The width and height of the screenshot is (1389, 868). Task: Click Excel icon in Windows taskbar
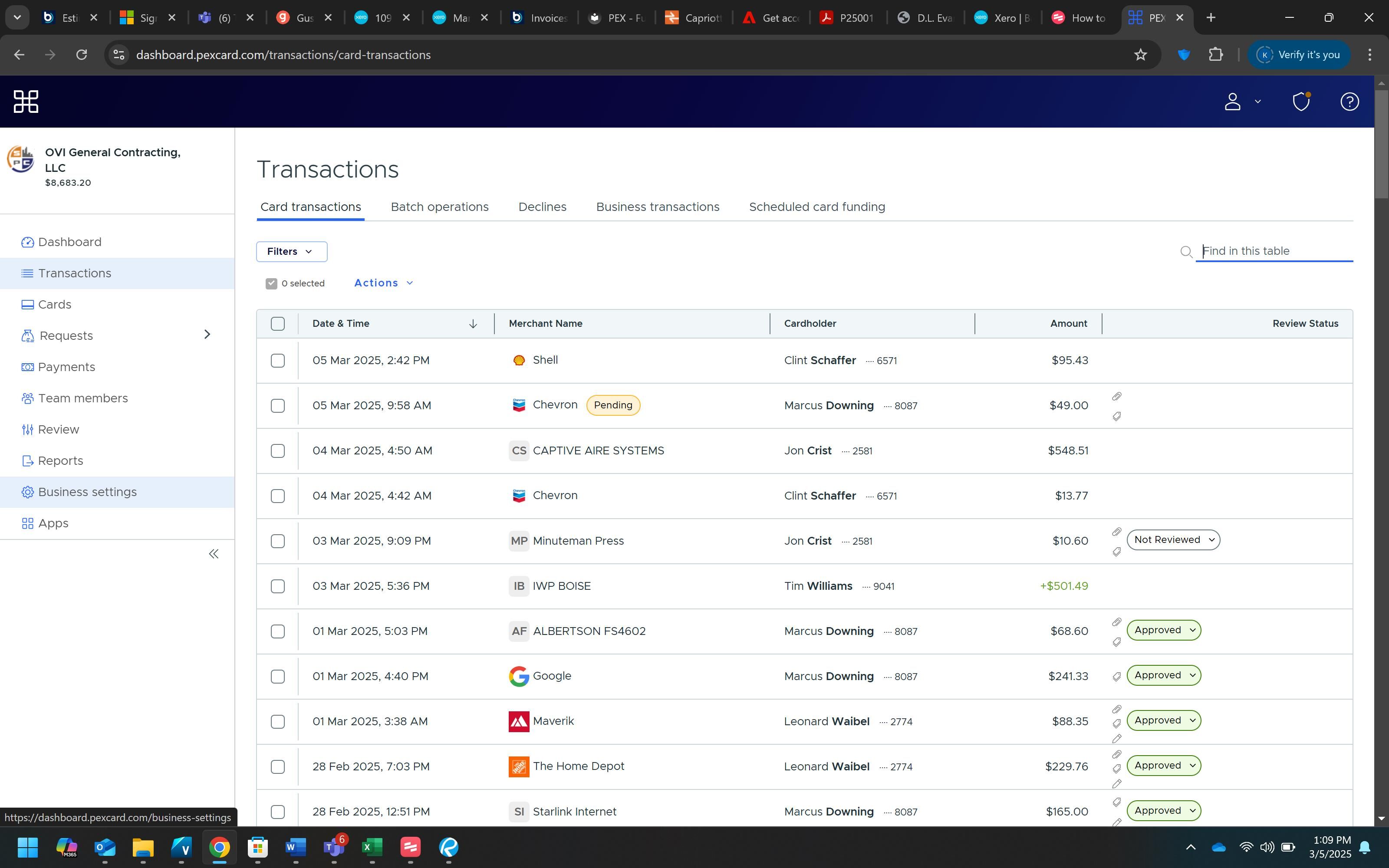point(372,847)
